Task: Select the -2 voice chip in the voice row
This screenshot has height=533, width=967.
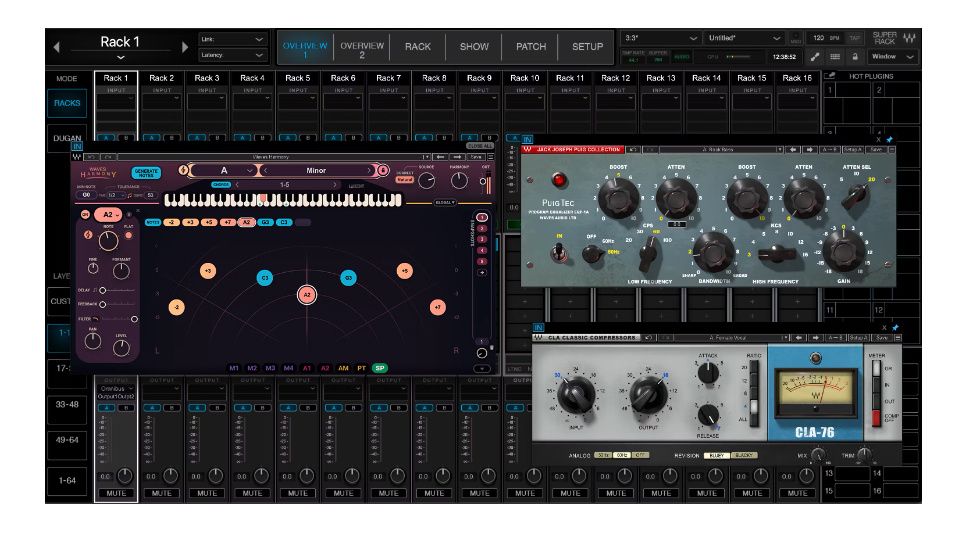Action: coord(171,222)
